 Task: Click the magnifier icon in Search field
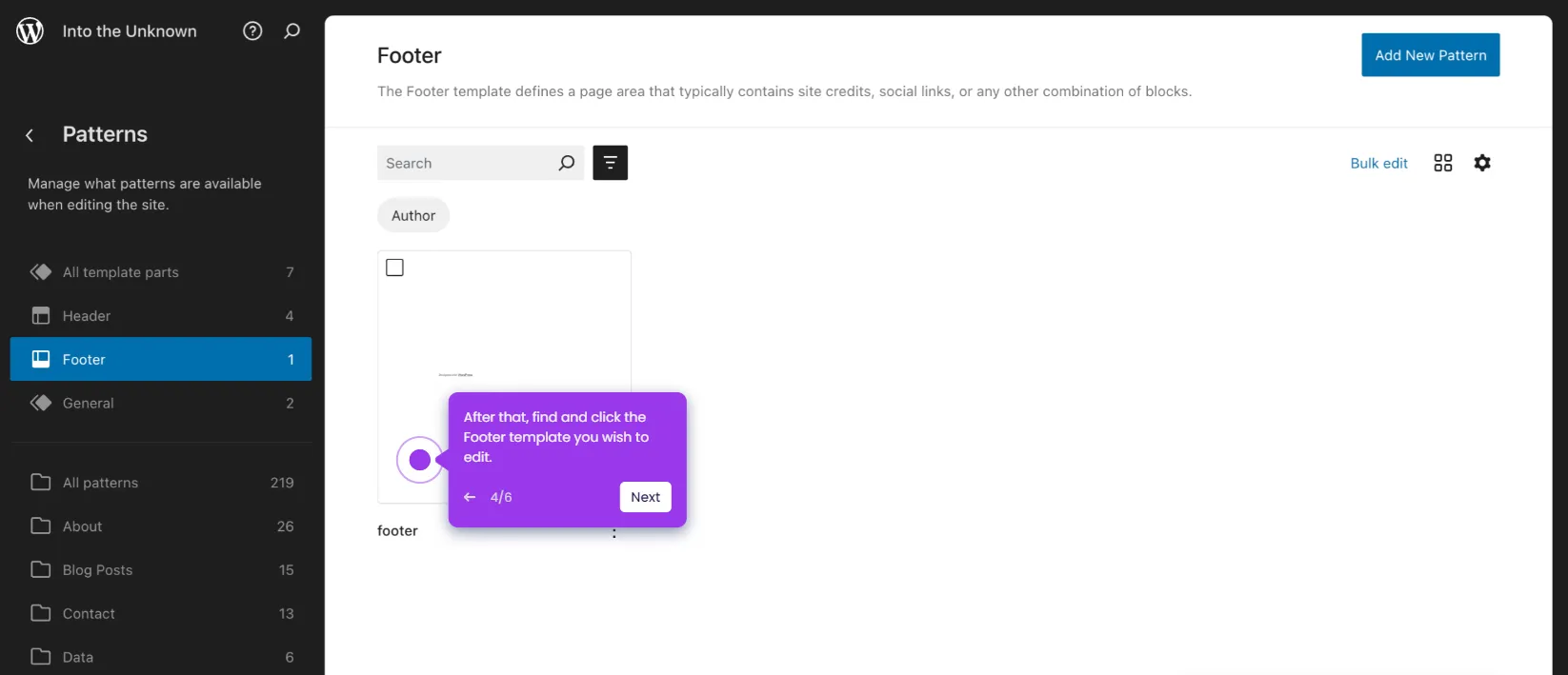click(567, 163)
